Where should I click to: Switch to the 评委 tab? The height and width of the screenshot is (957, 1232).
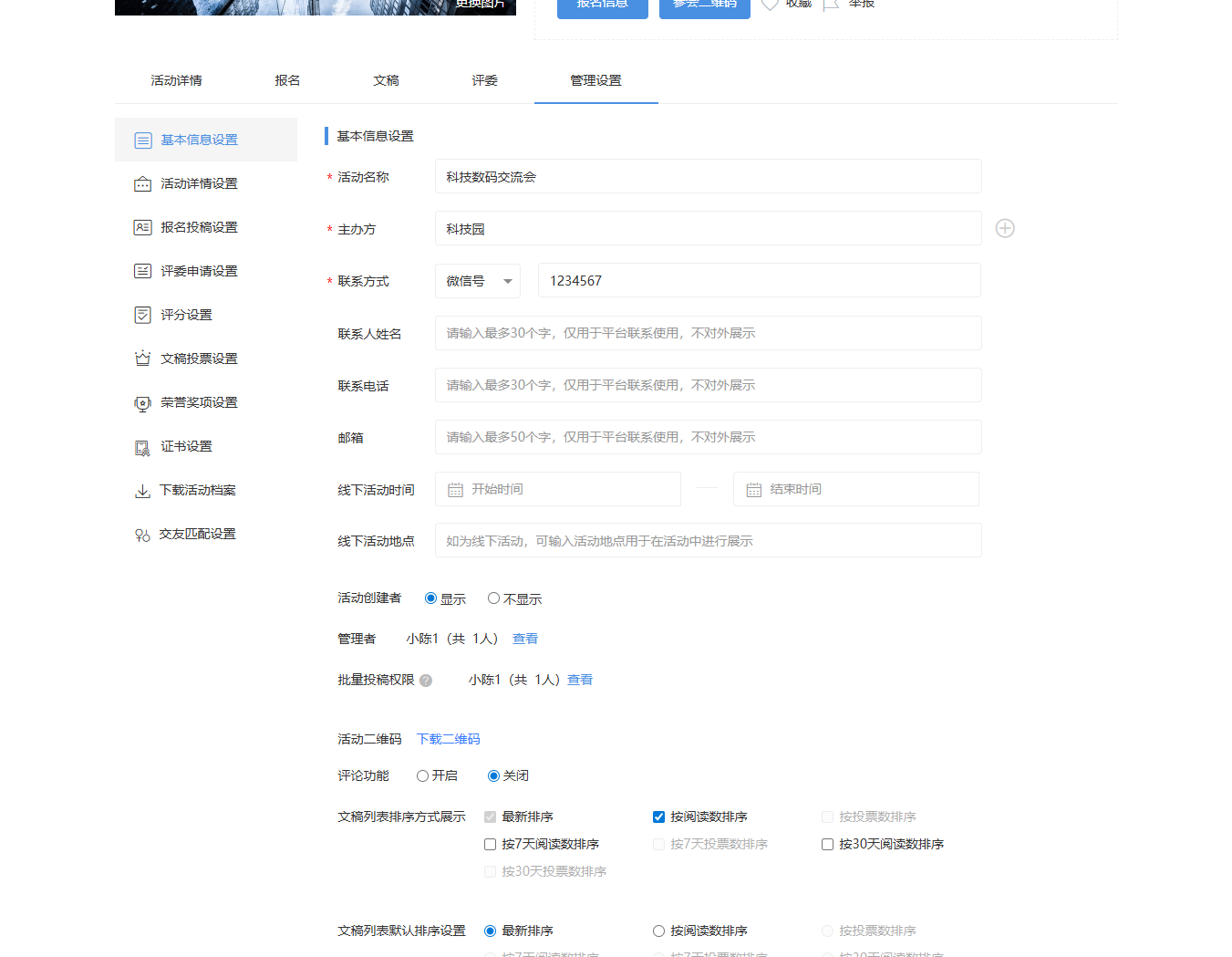pos(484,80)
